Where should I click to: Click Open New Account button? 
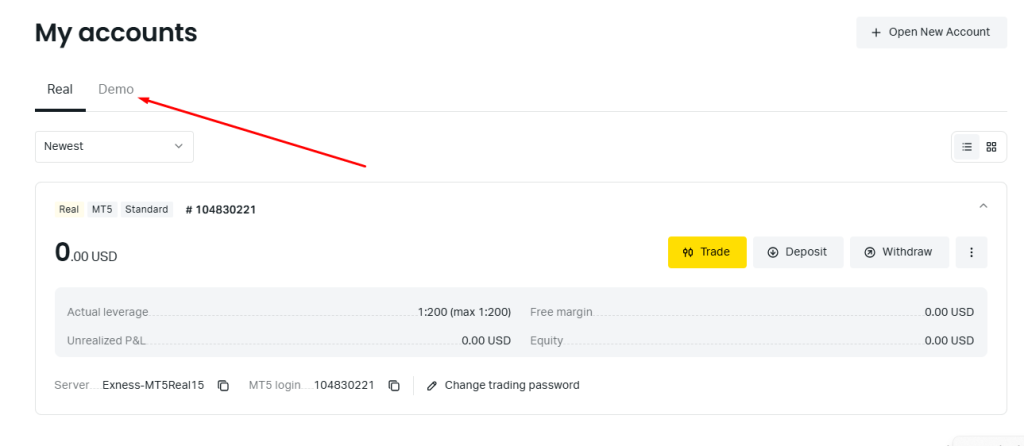931,32
